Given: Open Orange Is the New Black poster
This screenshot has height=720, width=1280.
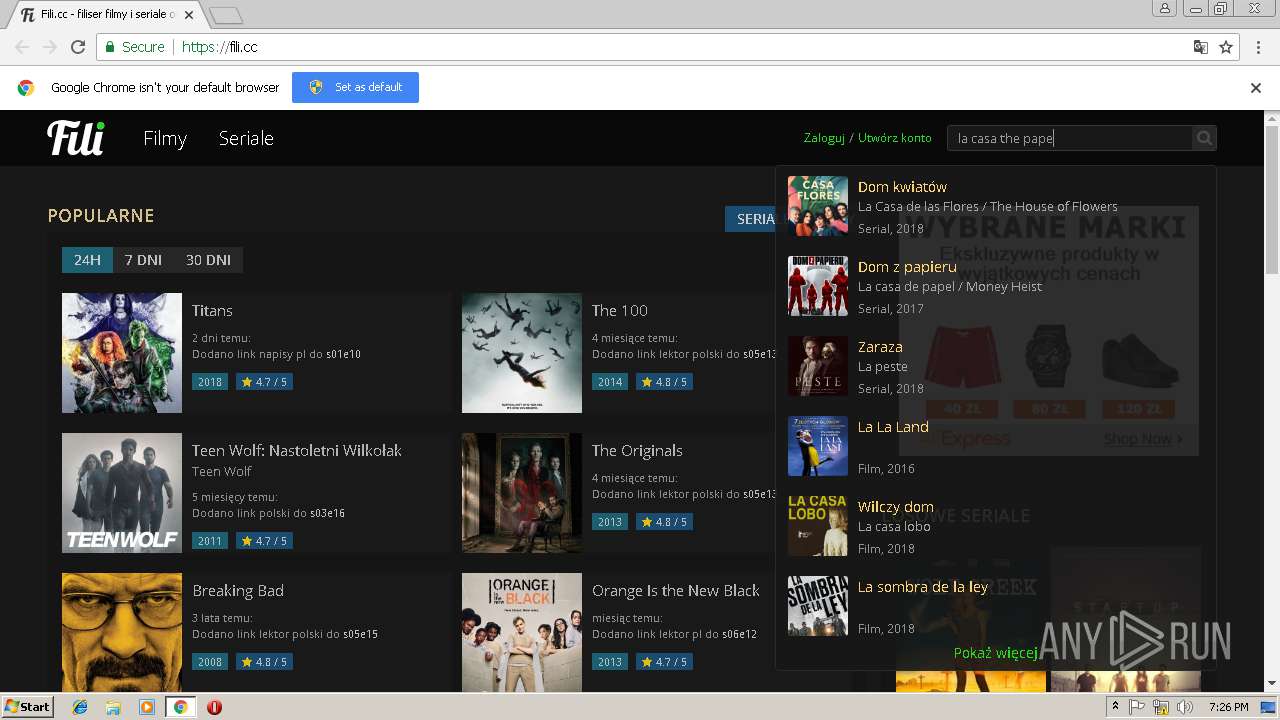Looking at the screenshot, I should click(x=522, y=632).
